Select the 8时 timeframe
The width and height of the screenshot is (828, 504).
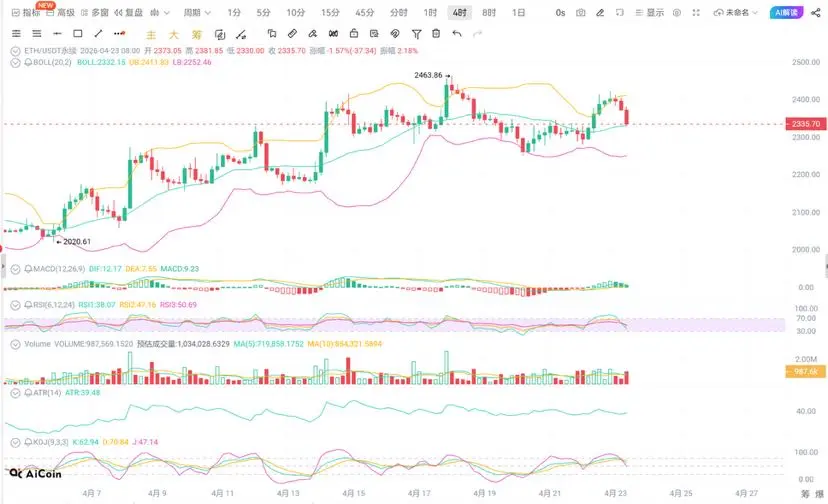pos(489,12)
